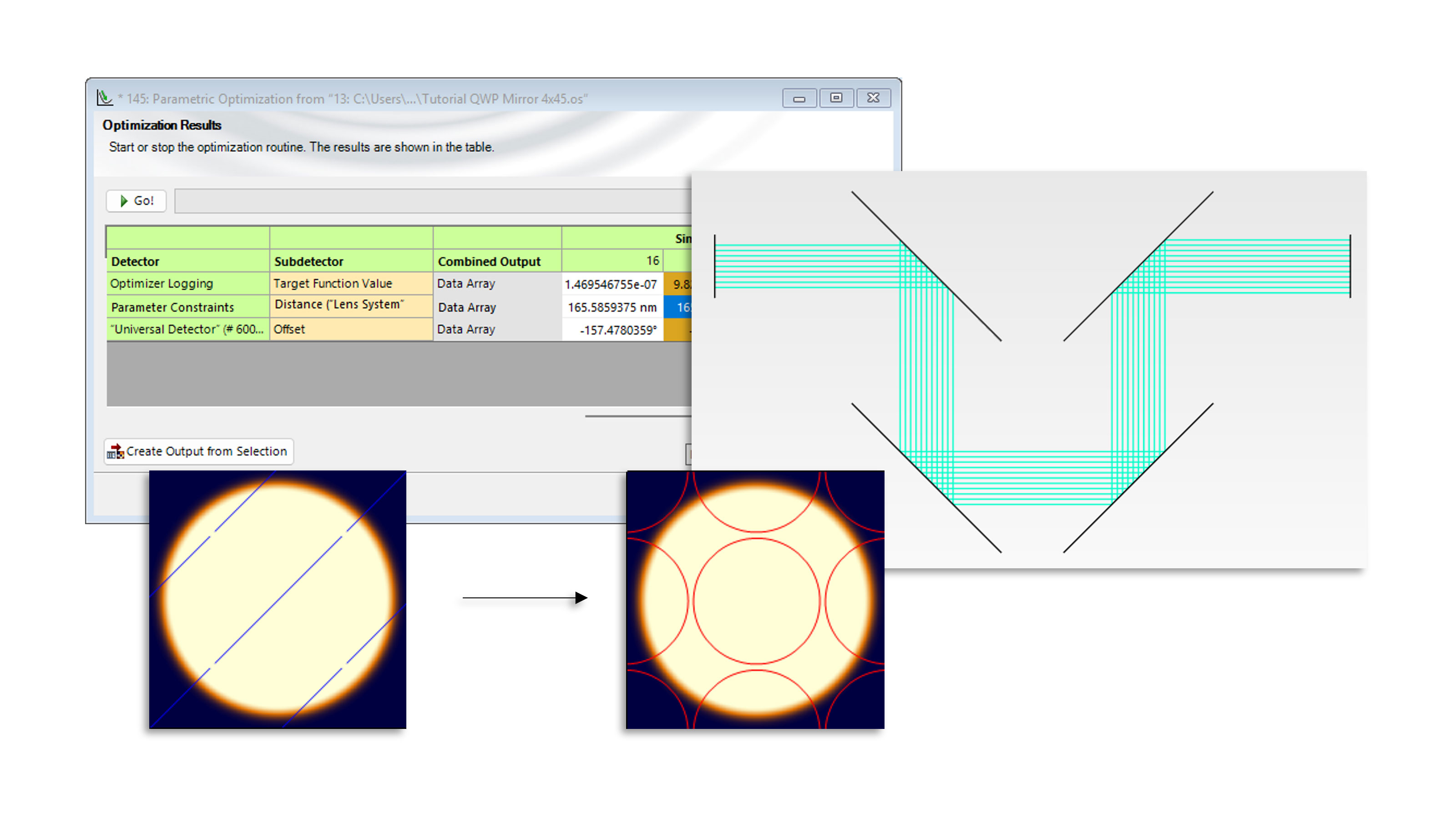Click the optimization window title bar icon
The height and width of the screenshot is (819, 1456).
click(x=105, y=98)
